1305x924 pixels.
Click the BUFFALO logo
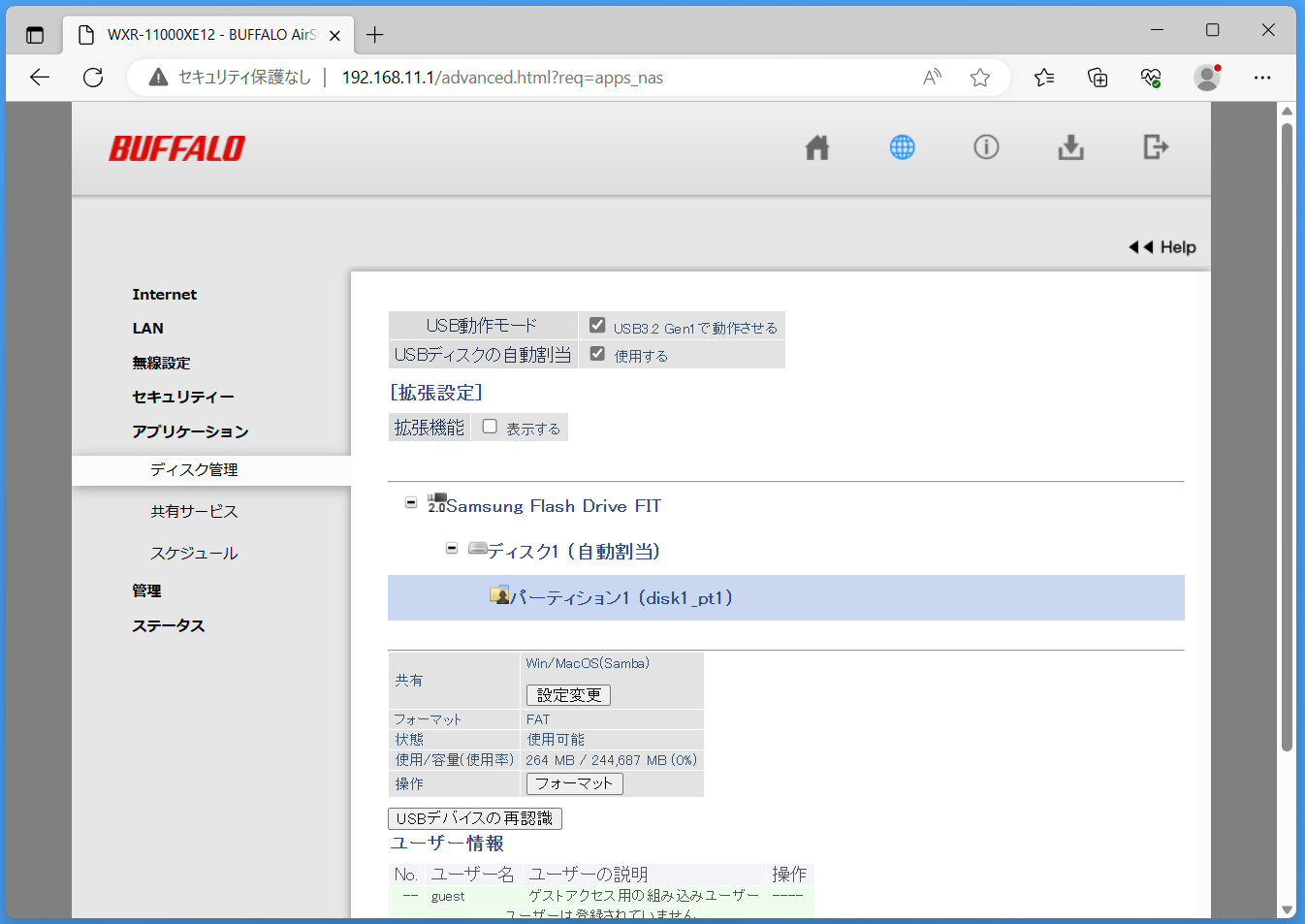coord(176,148)
